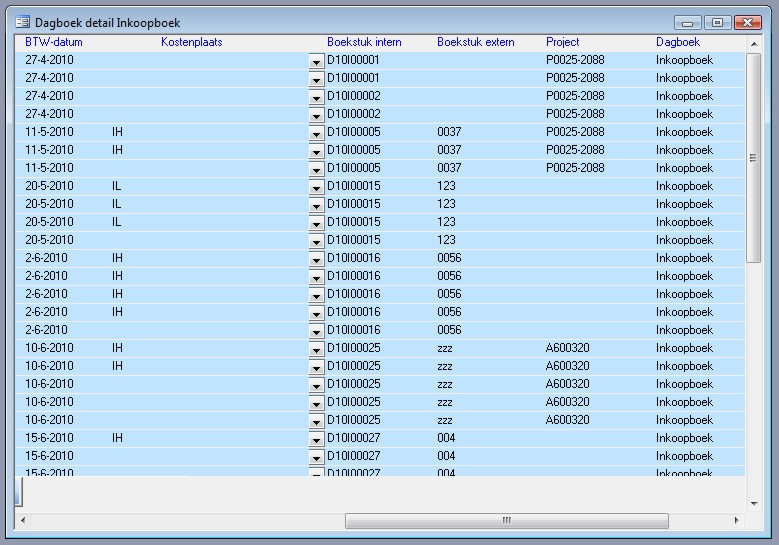
Task: Select 0056 in the 2-6-2010 row lacking IH
Action: click(x=449, y=330)
